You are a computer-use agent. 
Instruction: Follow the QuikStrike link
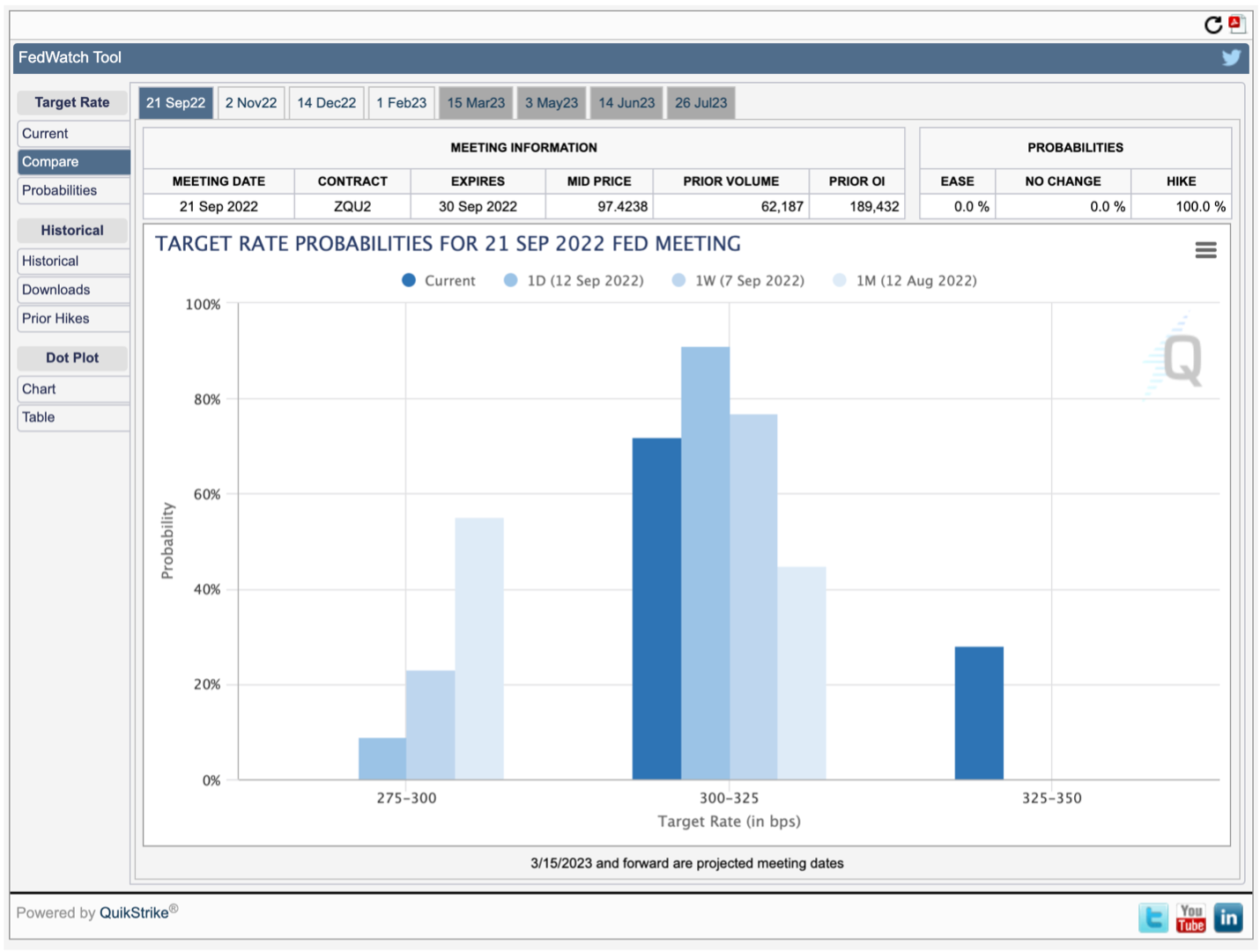pos(134,912)
